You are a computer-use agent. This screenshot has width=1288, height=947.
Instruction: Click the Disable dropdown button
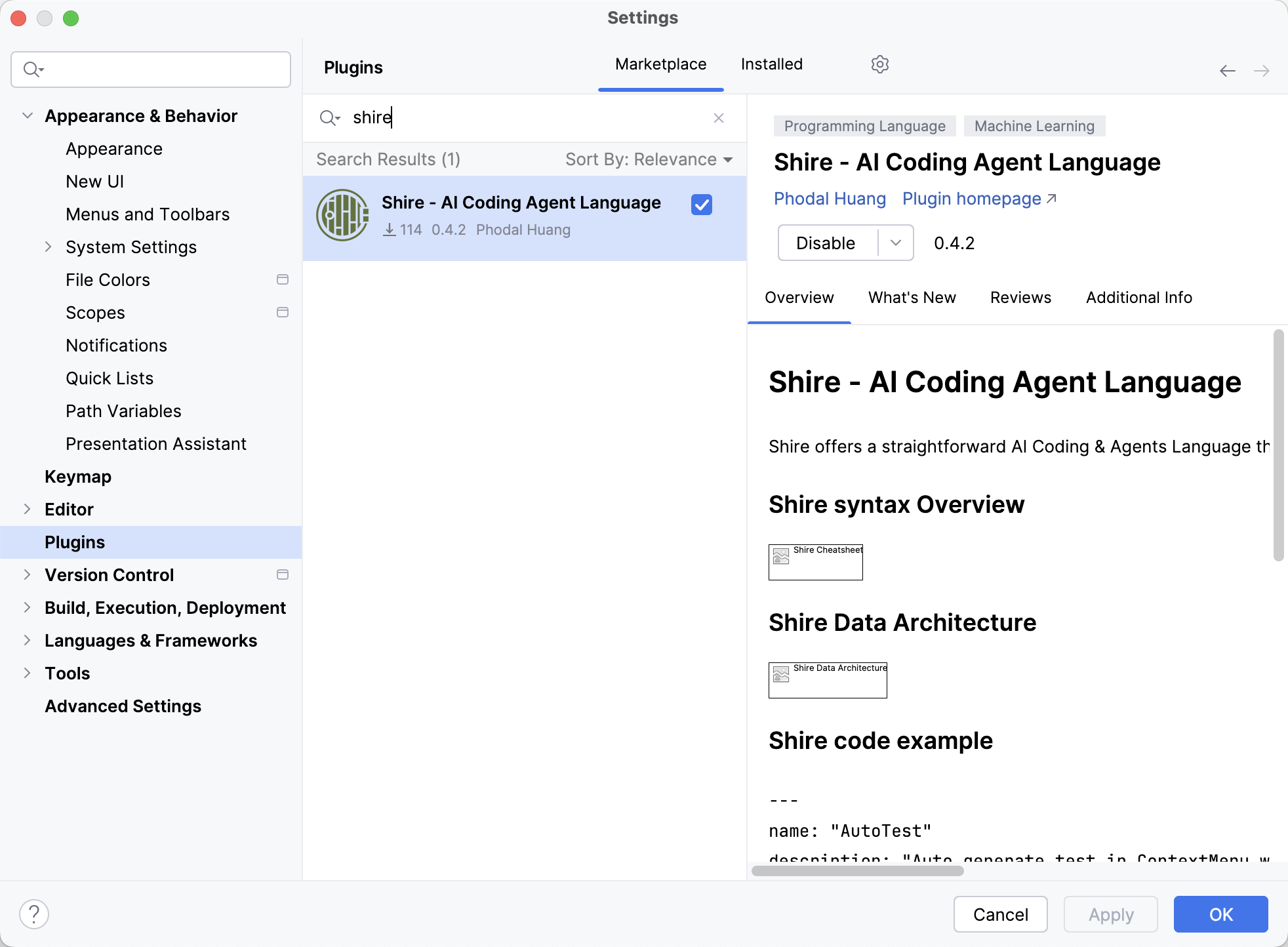click(894, 243)
